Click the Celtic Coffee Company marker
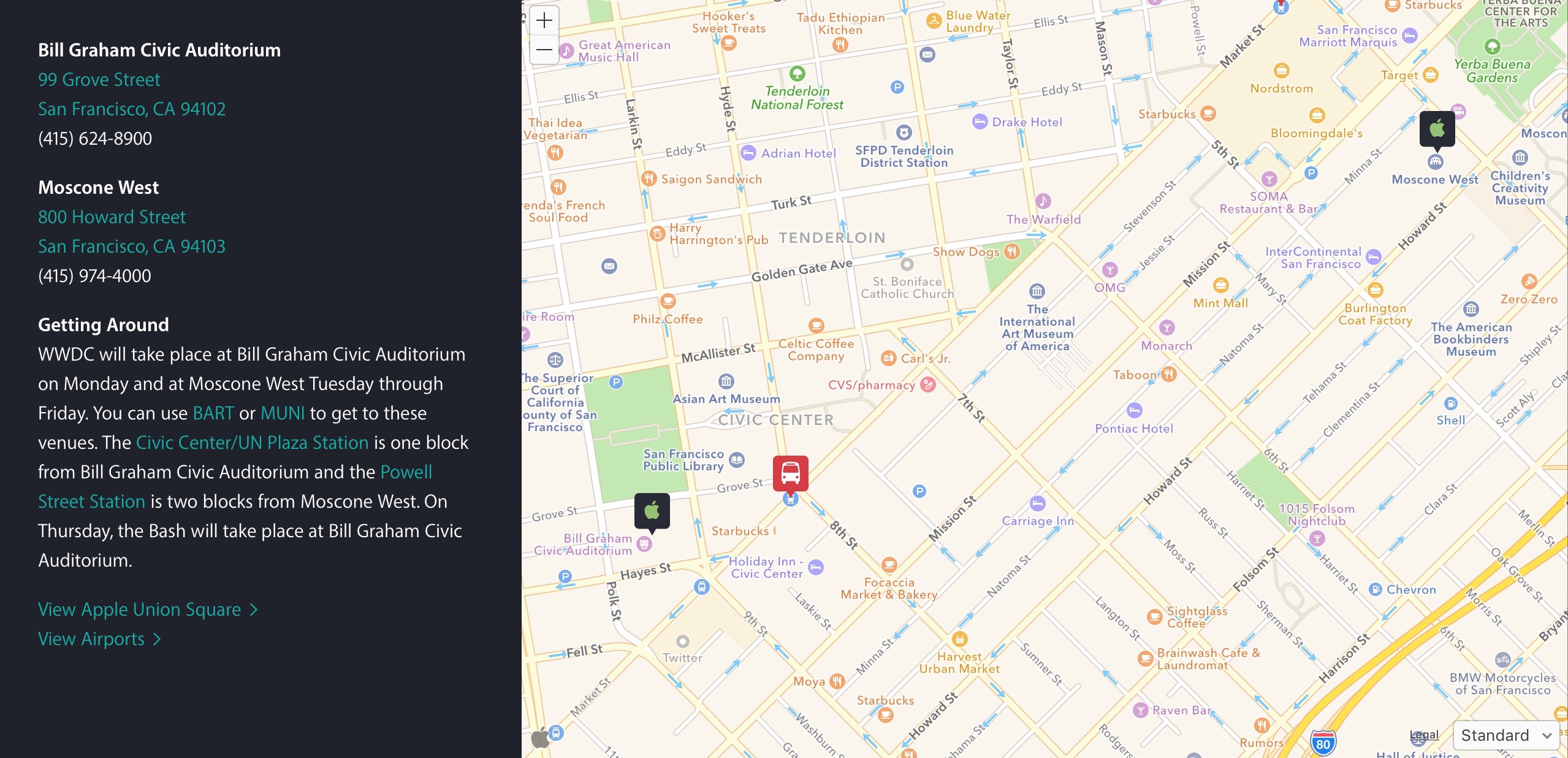This screenshot has width=1568, height=758. [x=816, y=326]
